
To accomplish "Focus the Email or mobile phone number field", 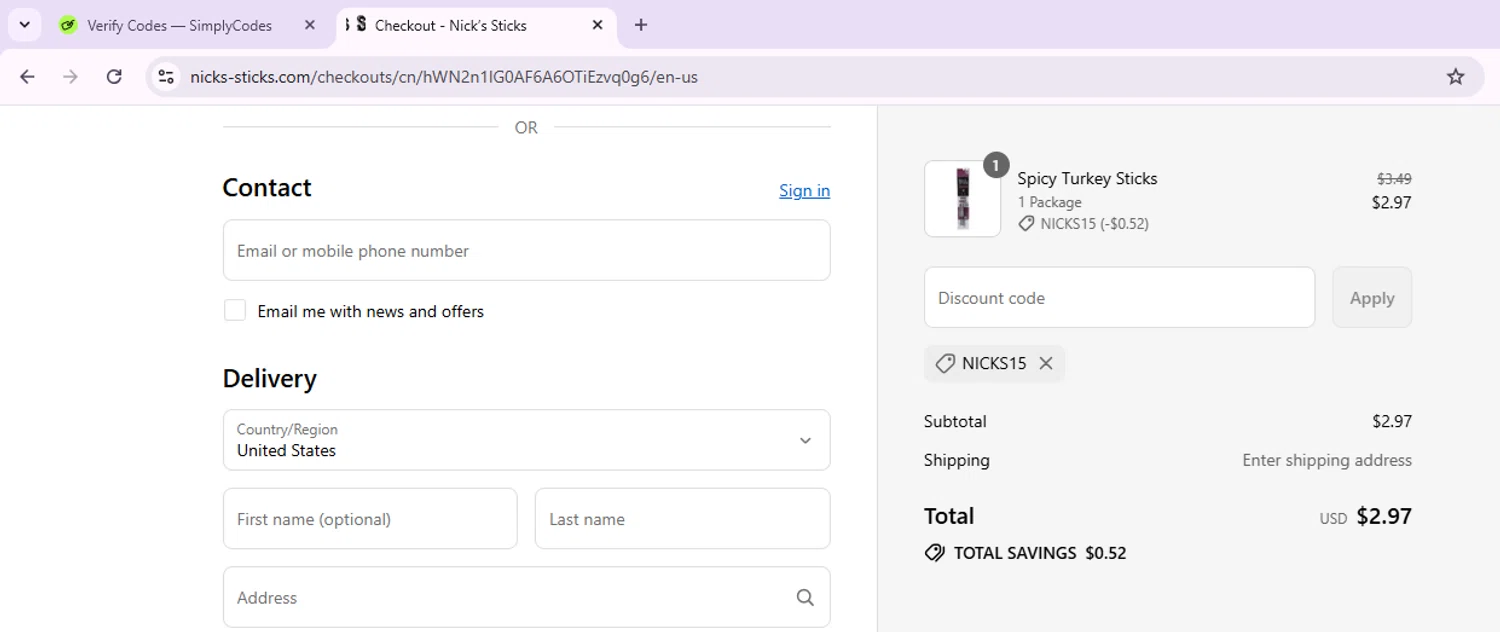I will click(x=526, y=250).
